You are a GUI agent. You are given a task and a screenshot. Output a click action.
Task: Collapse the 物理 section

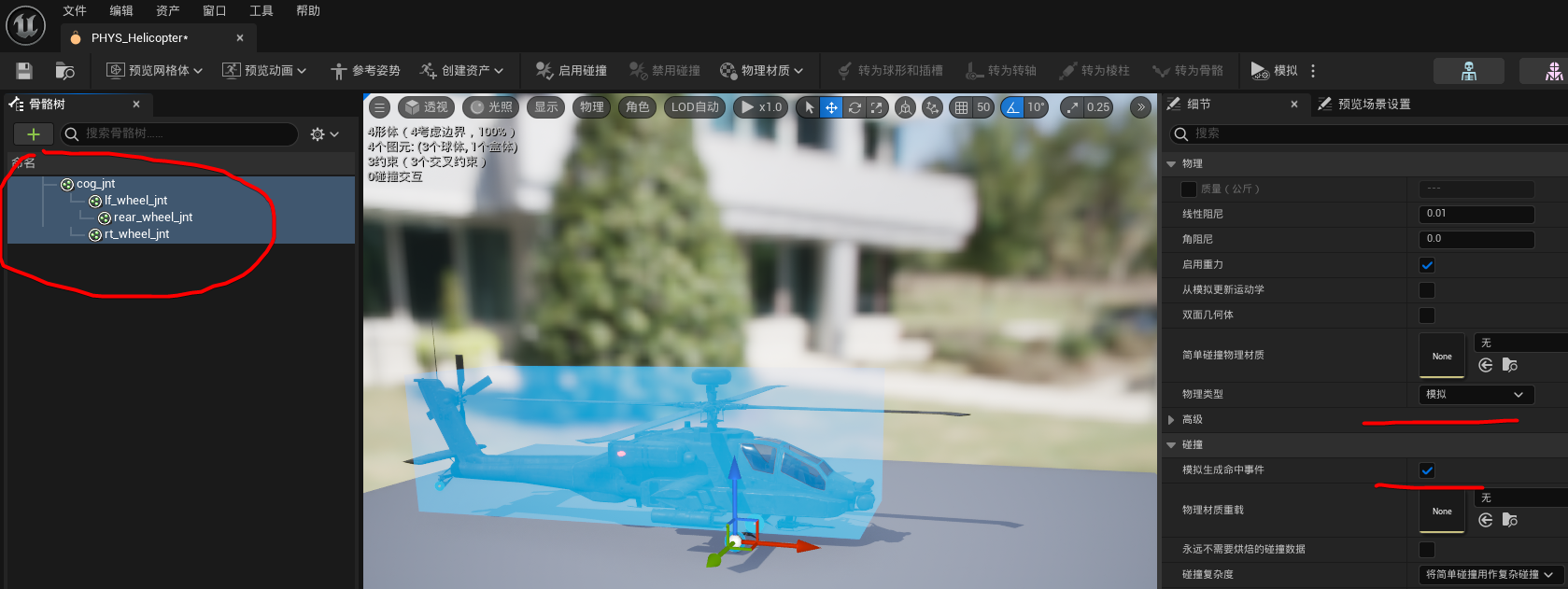1171,164
